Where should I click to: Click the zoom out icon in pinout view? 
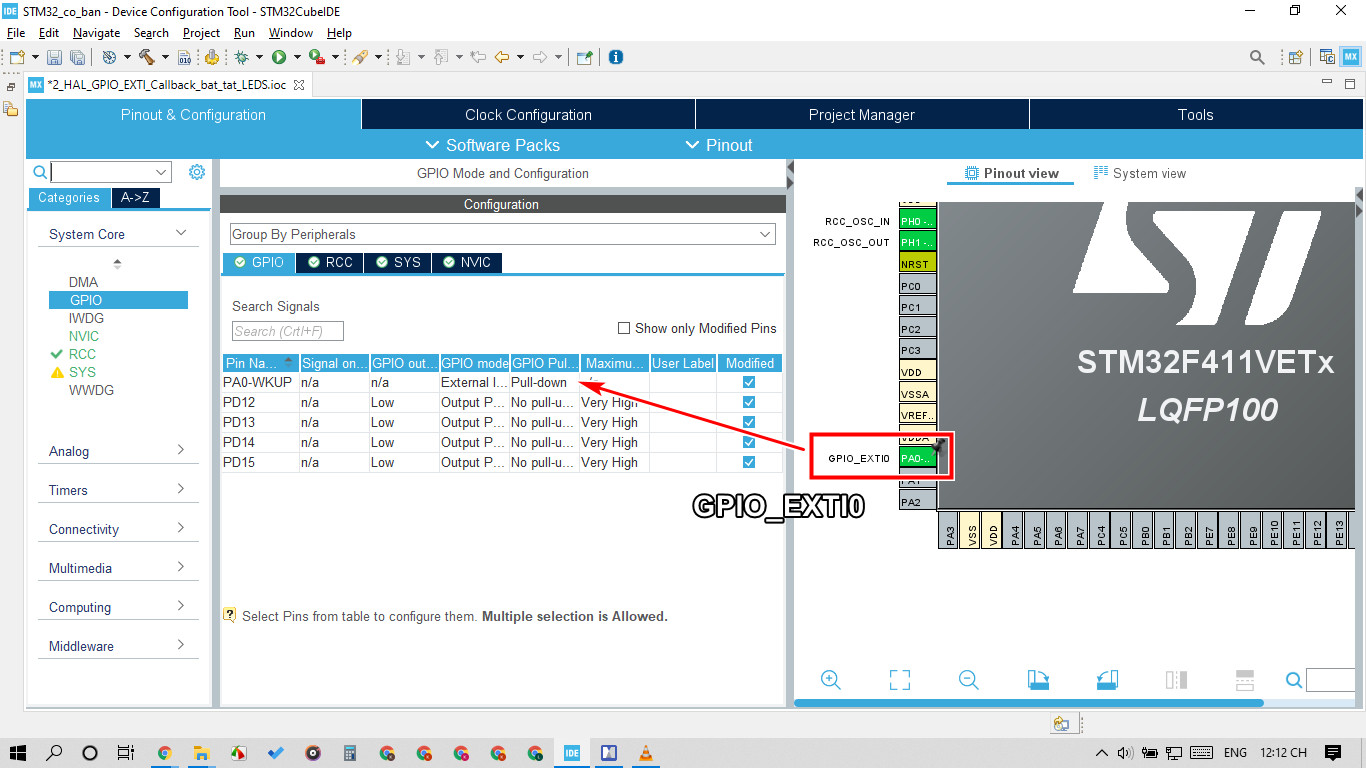[968, 680]
